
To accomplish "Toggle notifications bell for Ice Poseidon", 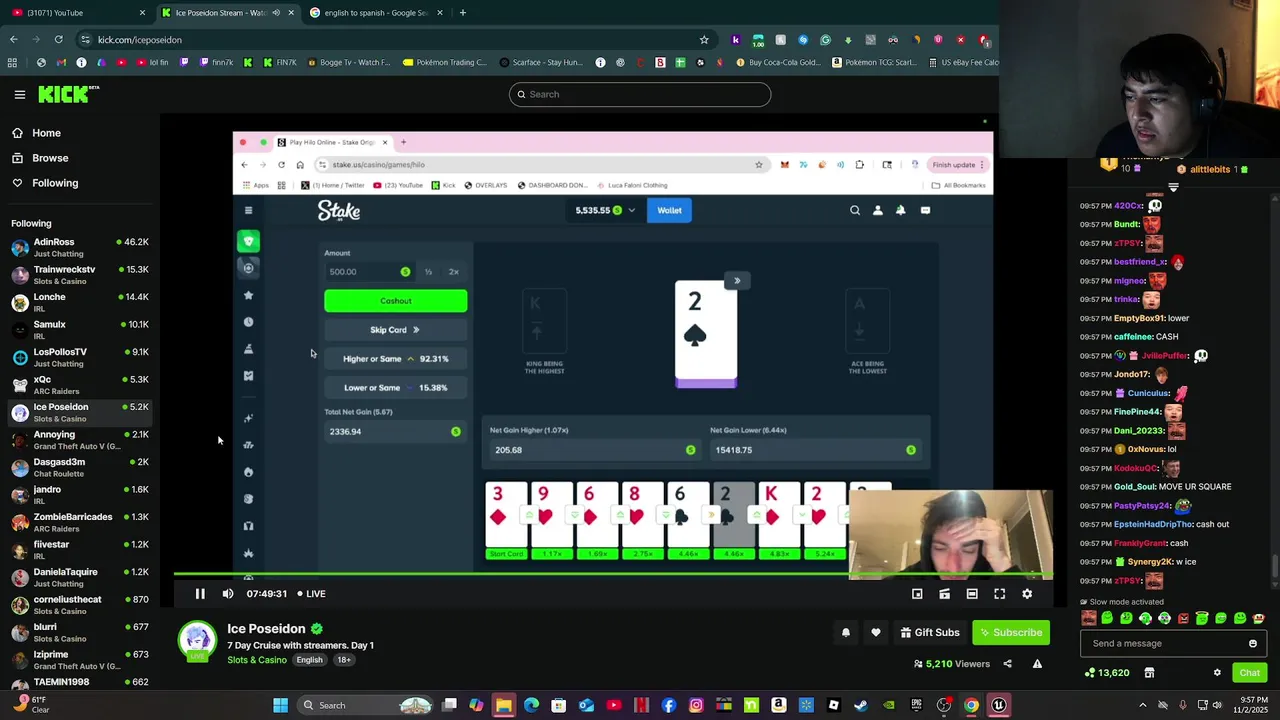I will pyautogui.click(x=846, y=632).
